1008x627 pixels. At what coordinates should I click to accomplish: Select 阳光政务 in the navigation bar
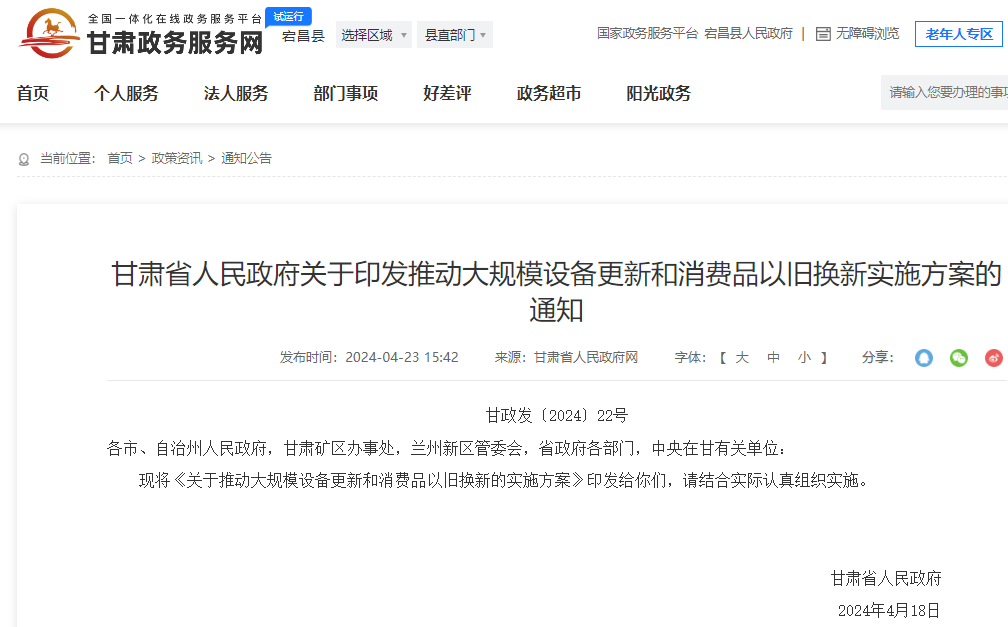click(658, 94)
